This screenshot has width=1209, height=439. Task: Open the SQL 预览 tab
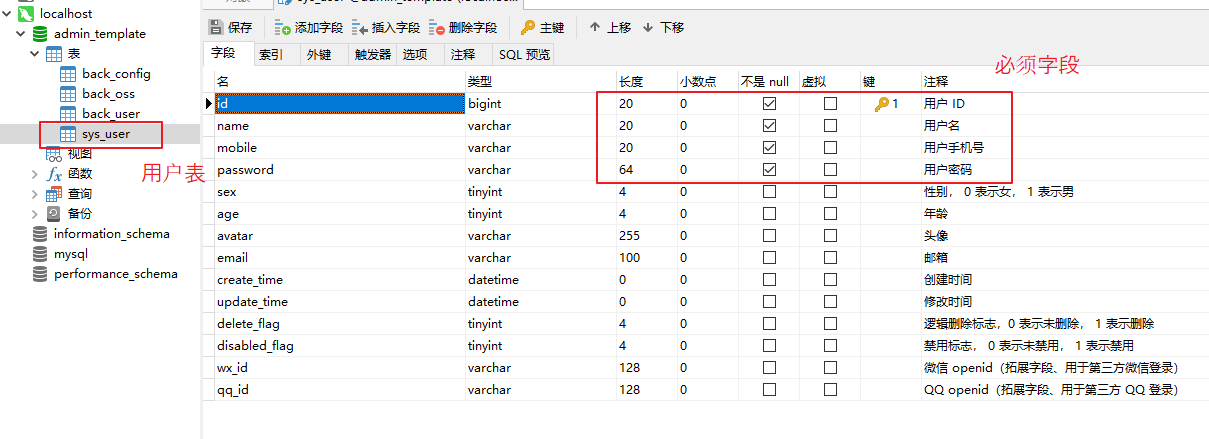tap(524, 55)
